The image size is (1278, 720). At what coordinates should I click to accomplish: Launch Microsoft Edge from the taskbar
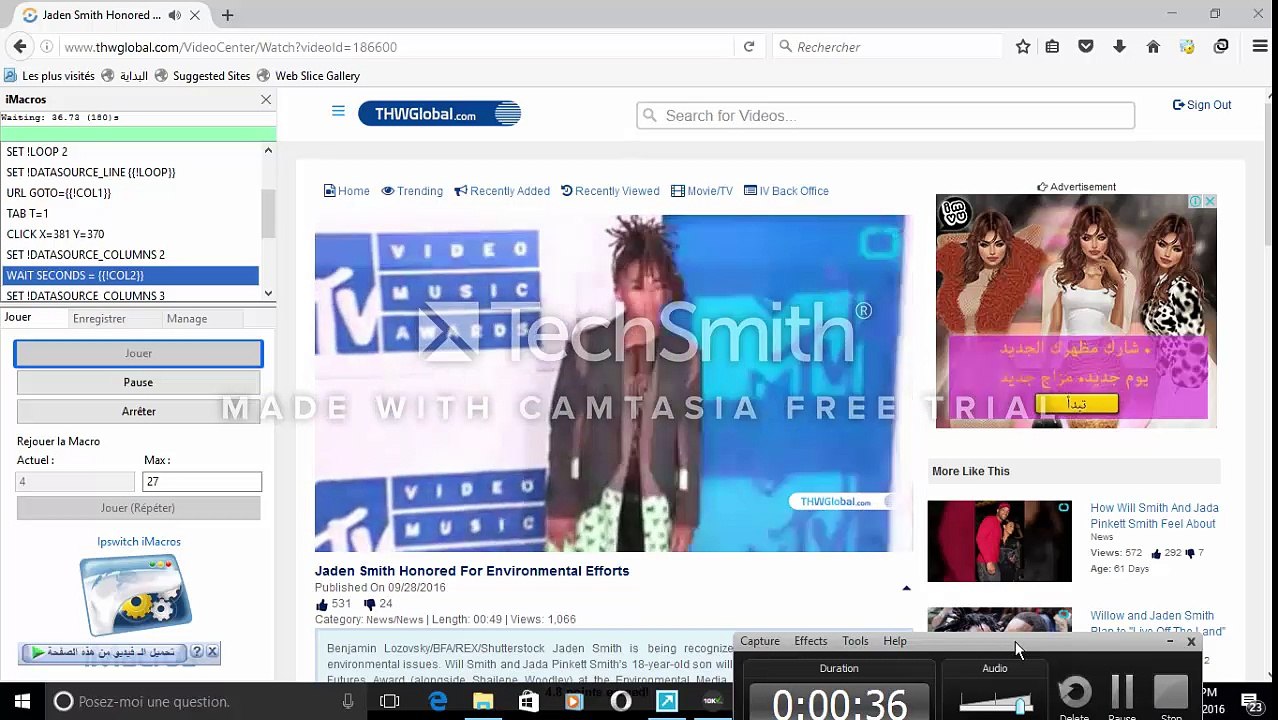[x=438, y=701]
